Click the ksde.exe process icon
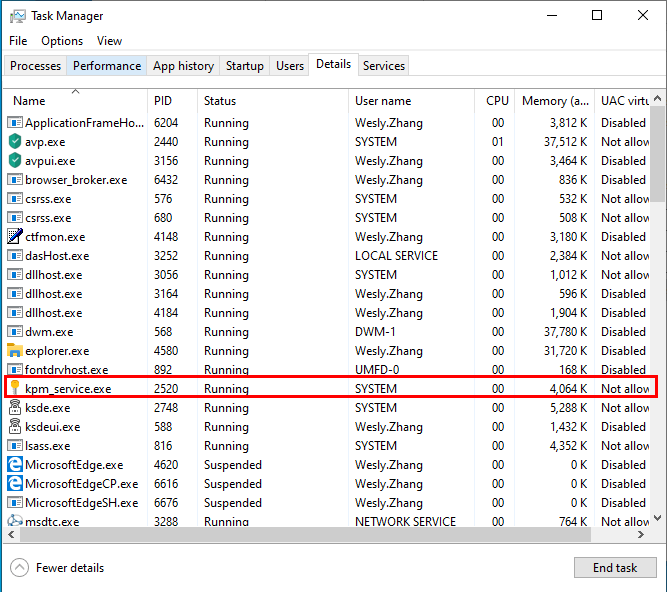The width and height of the screenshot is (667, 592). [x=15, y=408]
